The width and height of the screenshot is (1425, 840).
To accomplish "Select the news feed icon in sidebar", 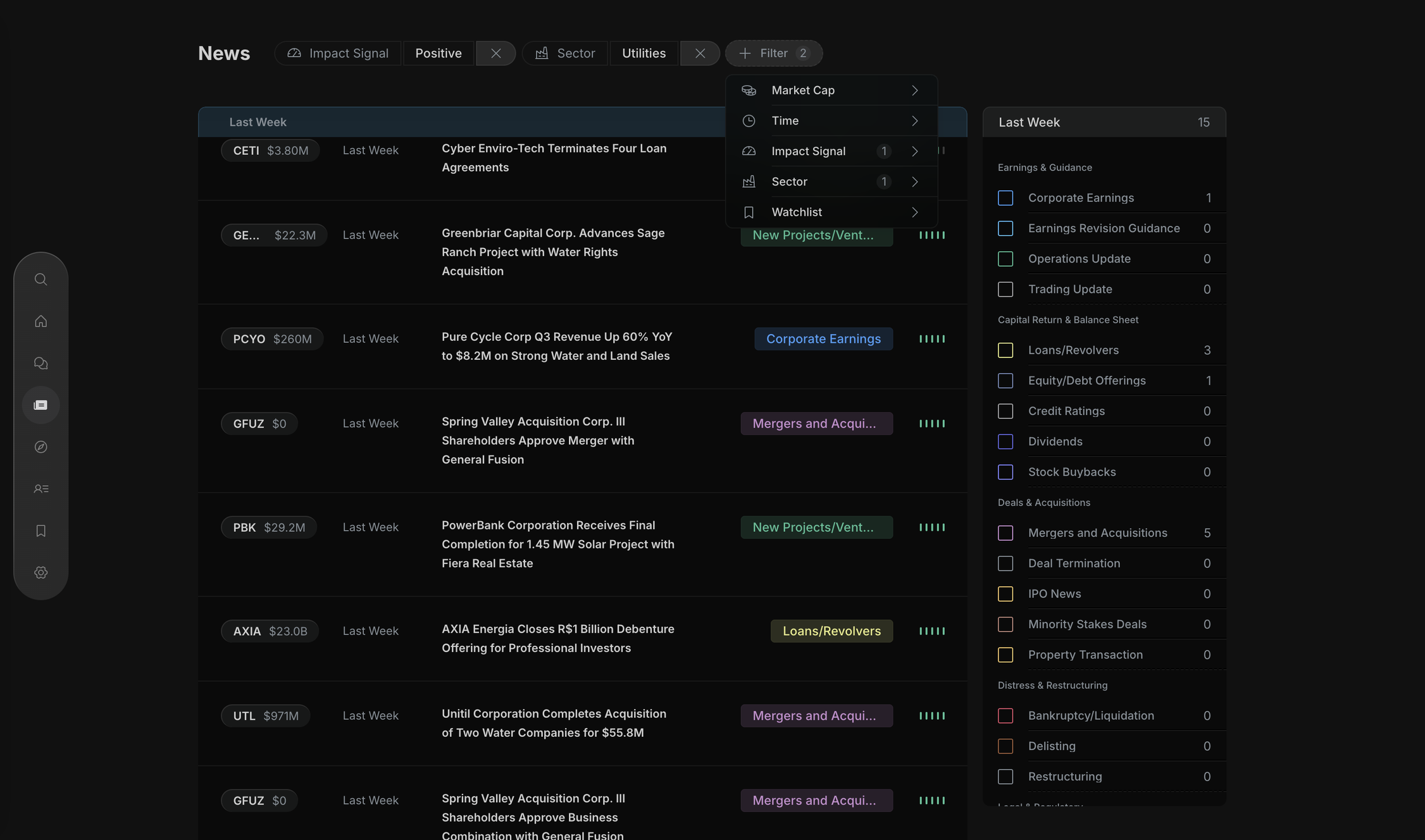I will pos(40,405).
